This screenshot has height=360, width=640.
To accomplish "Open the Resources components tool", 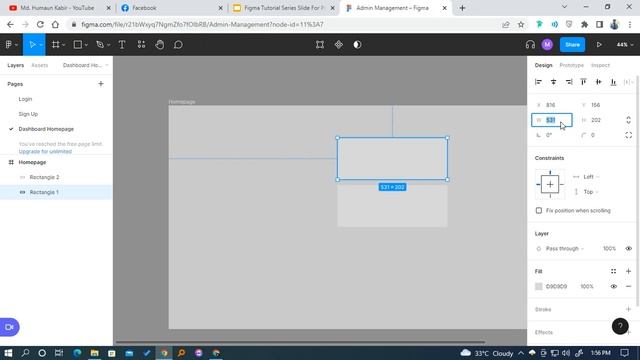I will 141,44.
